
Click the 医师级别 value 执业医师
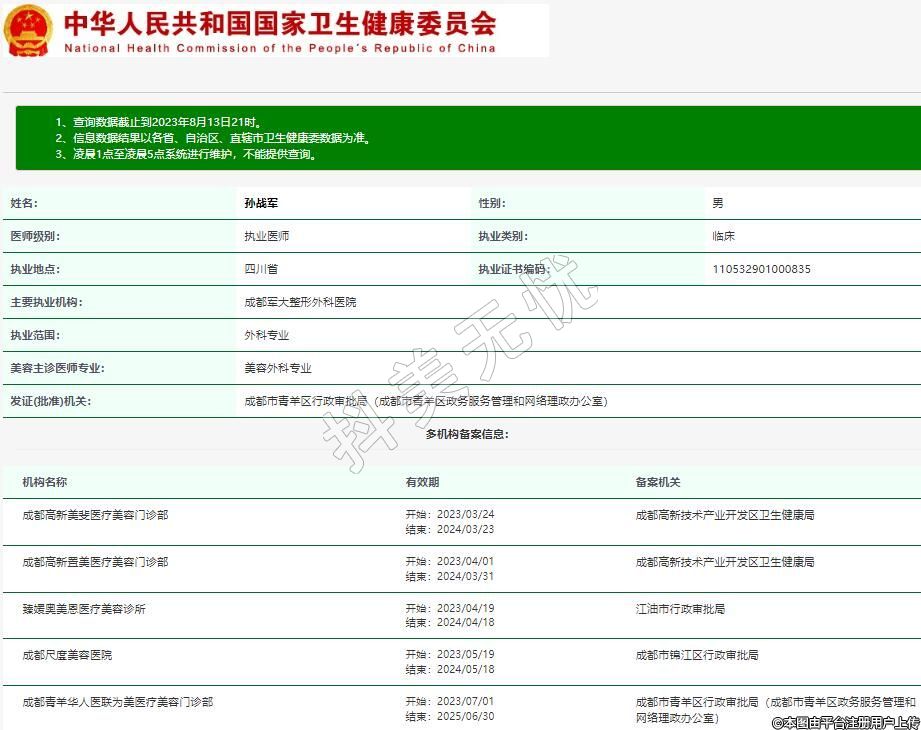click(267, 236)
